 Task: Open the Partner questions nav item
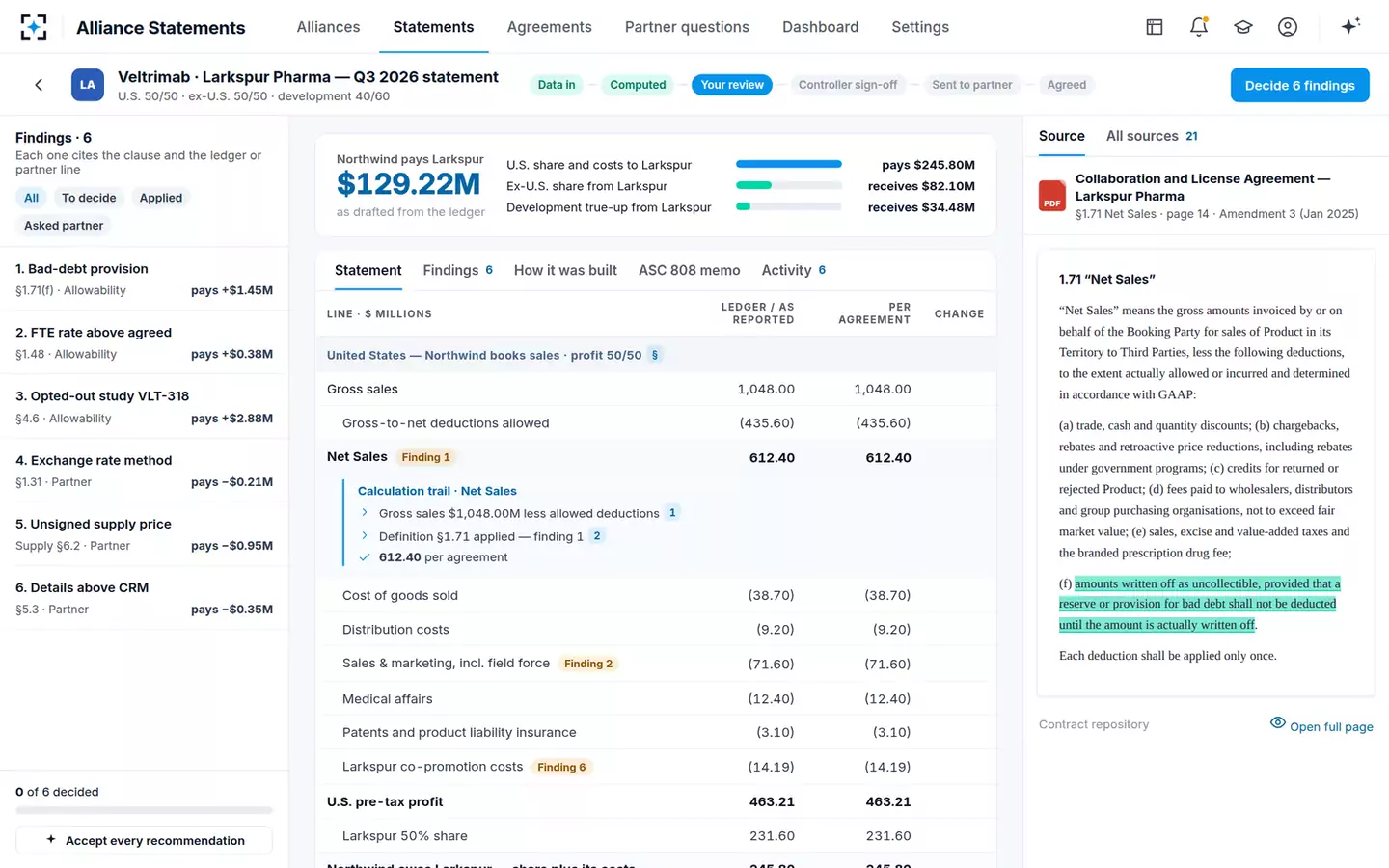pyautogui.click(x=687, y=27)
